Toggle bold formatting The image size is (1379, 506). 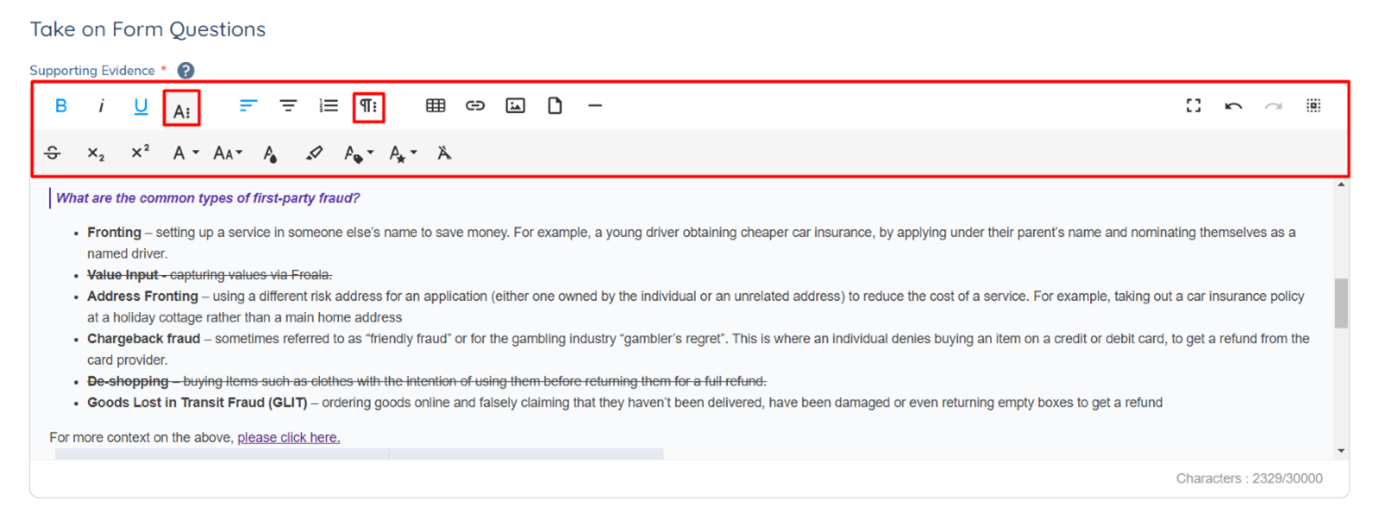[61, 106]
